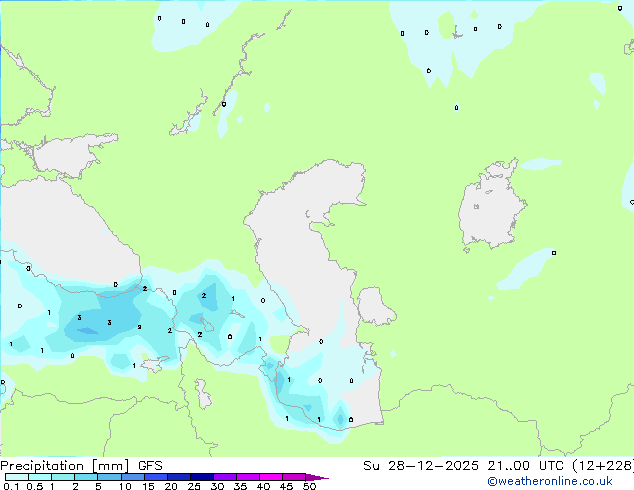Click the '0.5' legend scale label
634x490 pixels.
(35, 486)
